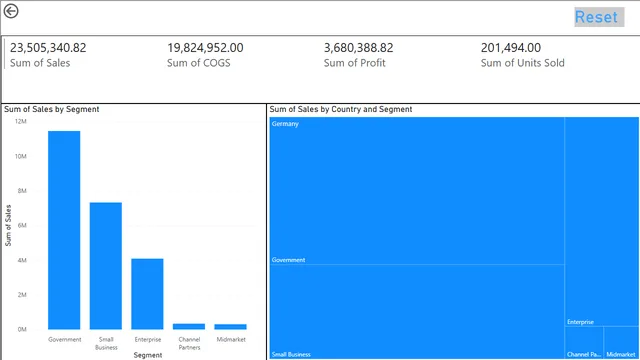Click the back arrow icon

click(x=11, y=11)
